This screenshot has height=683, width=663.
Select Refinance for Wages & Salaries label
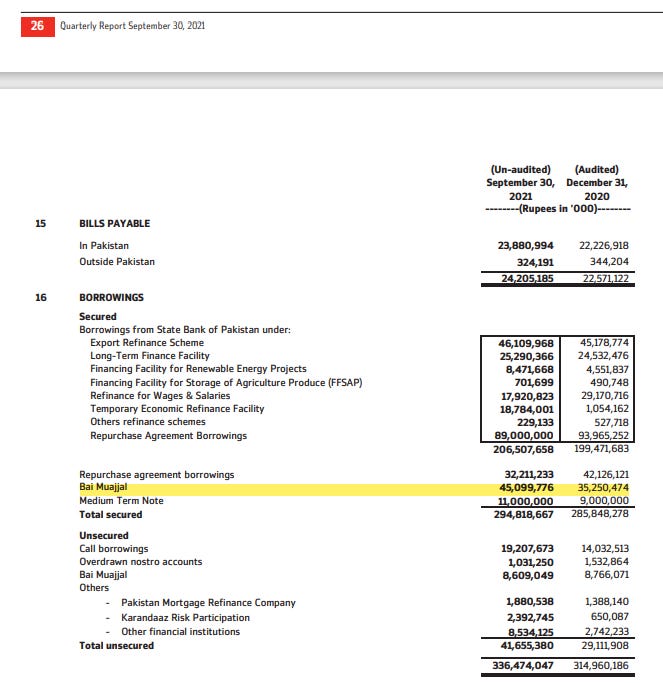click(x=160, y=396)
